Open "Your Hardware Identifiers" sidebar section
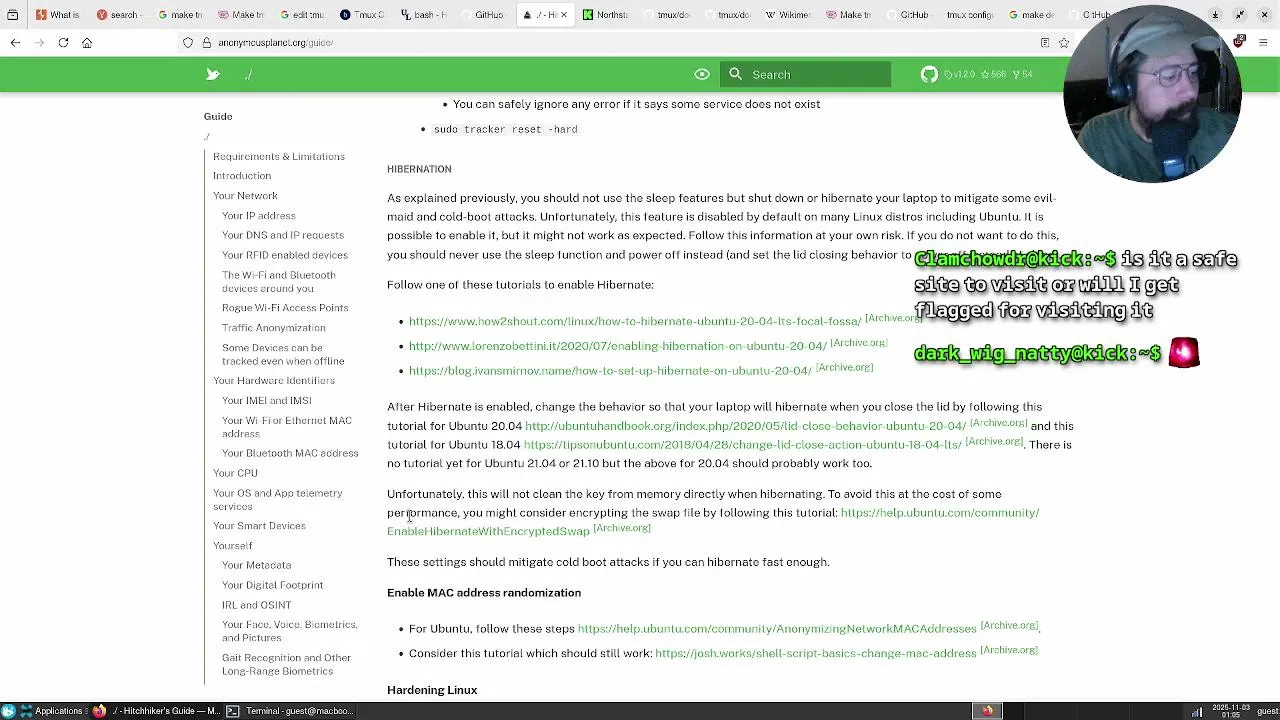 tap(274, 381)
